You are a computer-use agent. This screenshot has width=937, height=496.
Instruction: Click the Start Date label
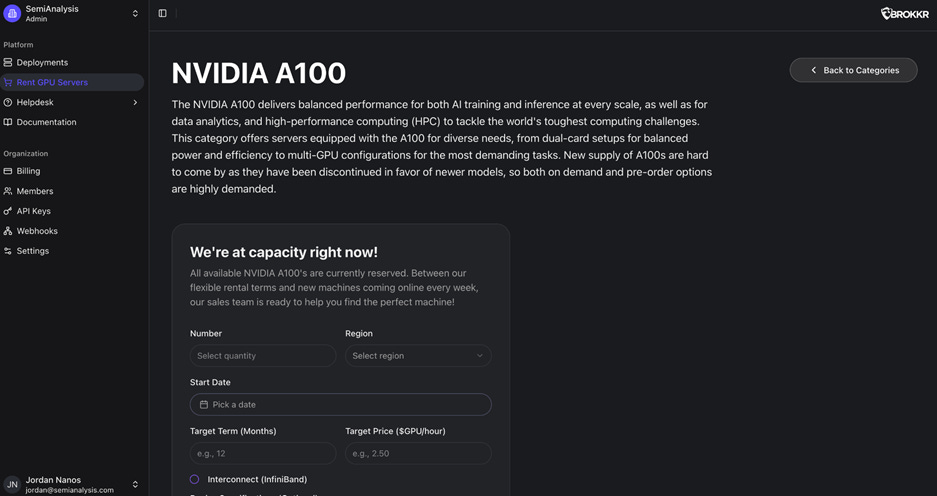[x=210, y=382]
